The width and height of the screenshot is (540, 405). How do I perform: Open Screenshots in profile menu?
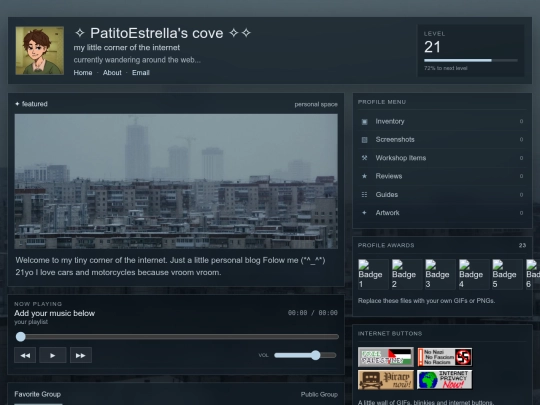point(442,139)
